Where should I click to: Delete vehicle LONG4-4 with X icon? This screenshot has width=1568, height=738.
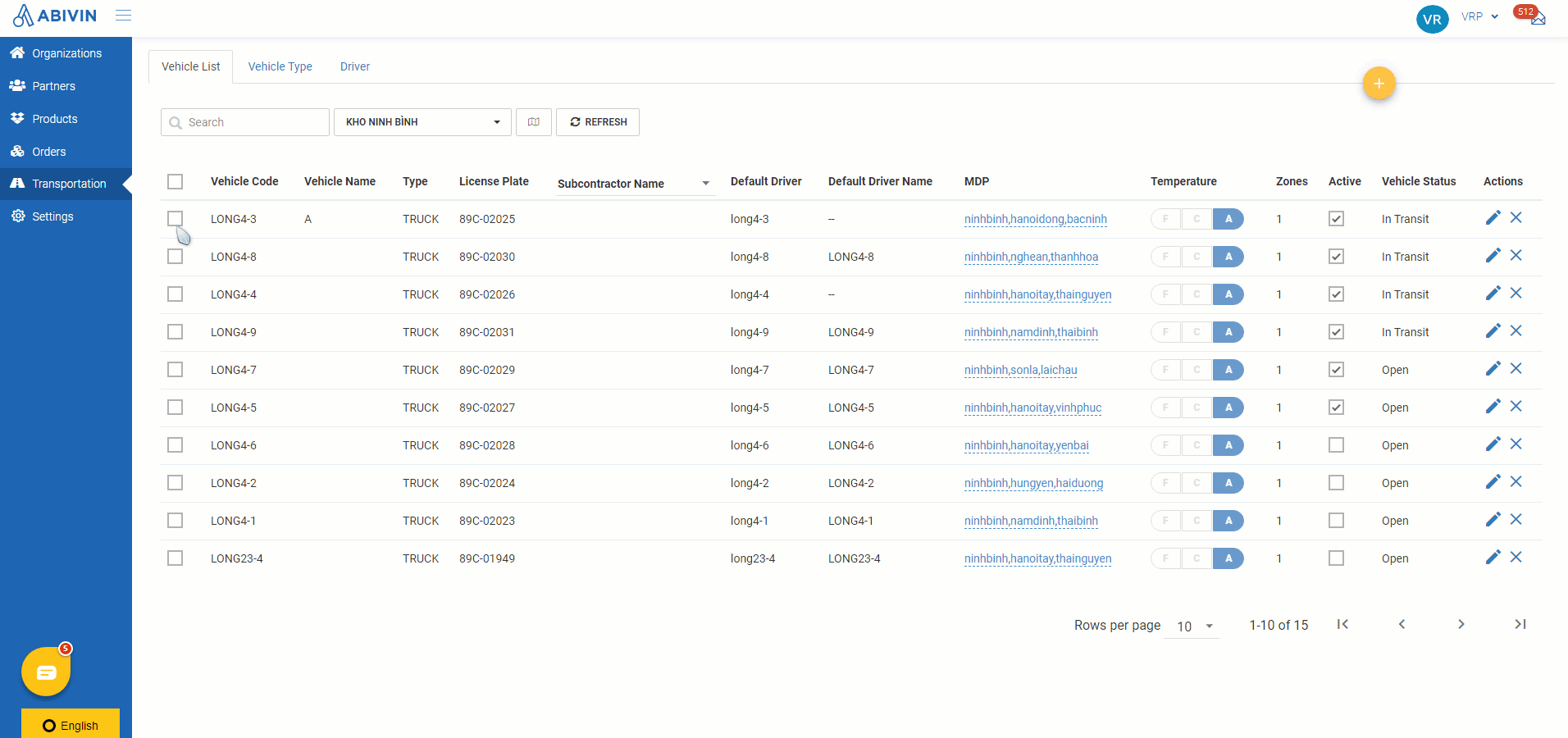pyautogui.click(x=1516, y=293)
